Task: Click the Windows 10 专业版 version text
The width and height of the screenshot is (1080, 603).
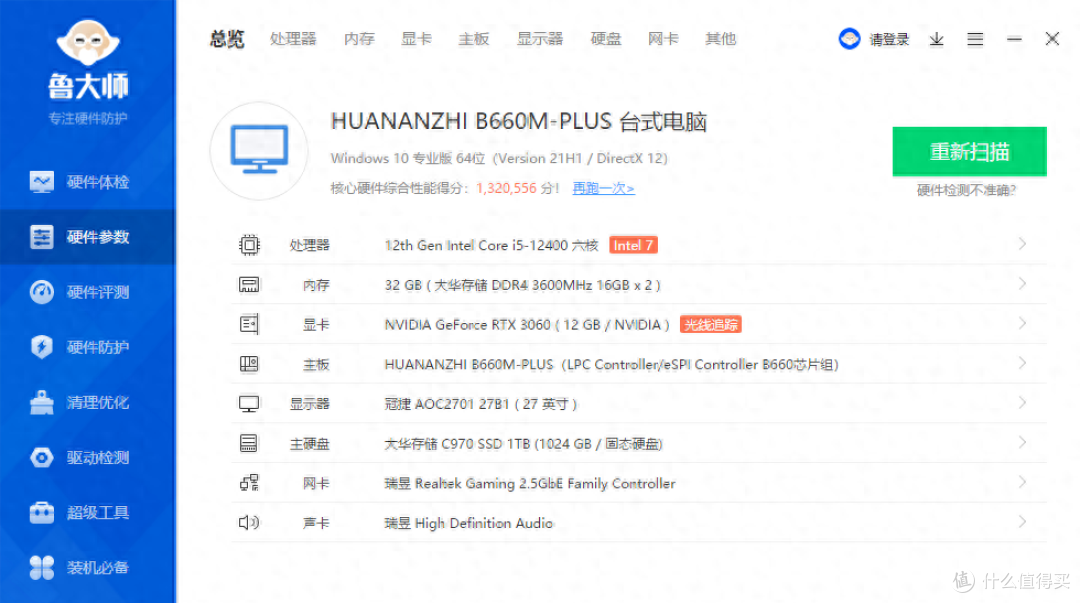Action: pos(499,159)
